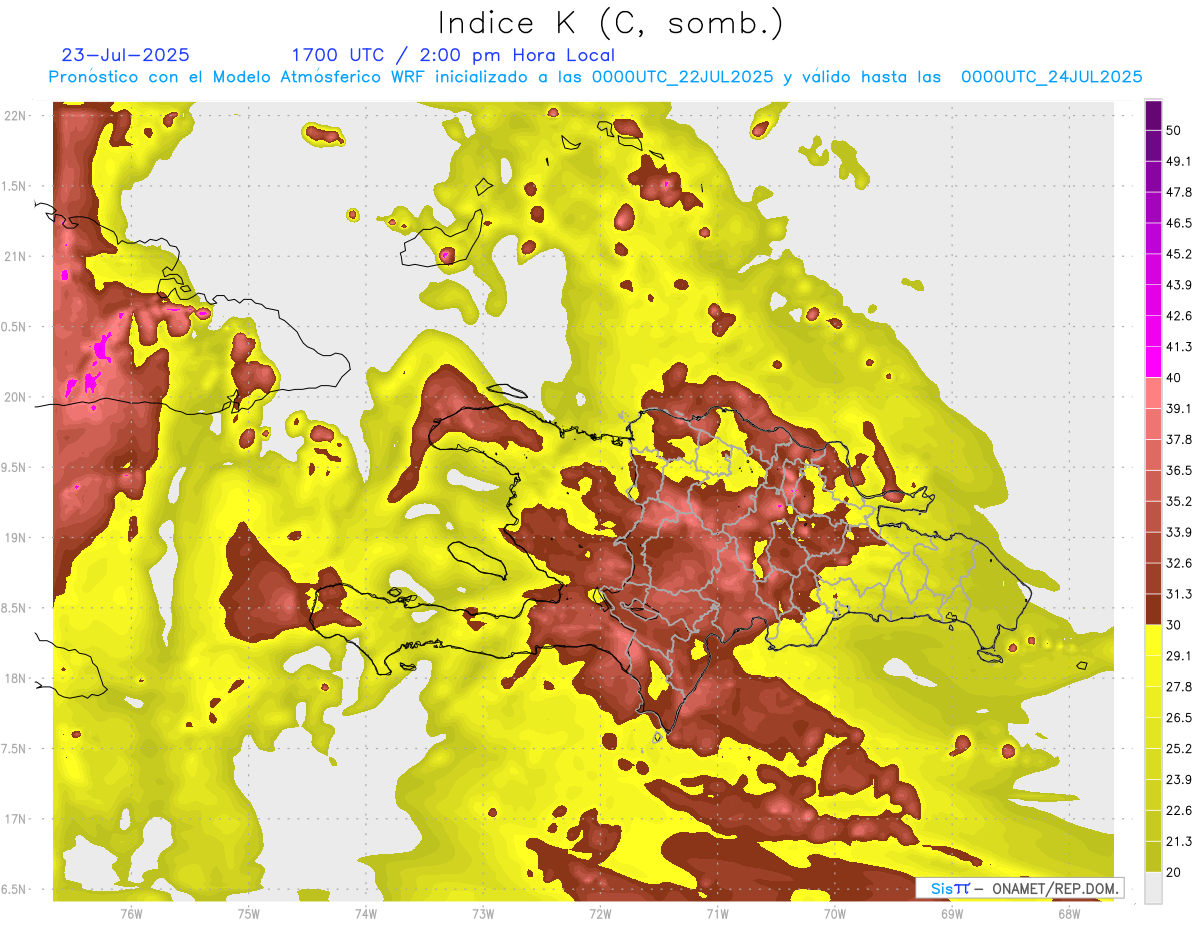
Task: Click the top purple color bar segment below 50
Action: [1154, 115]
